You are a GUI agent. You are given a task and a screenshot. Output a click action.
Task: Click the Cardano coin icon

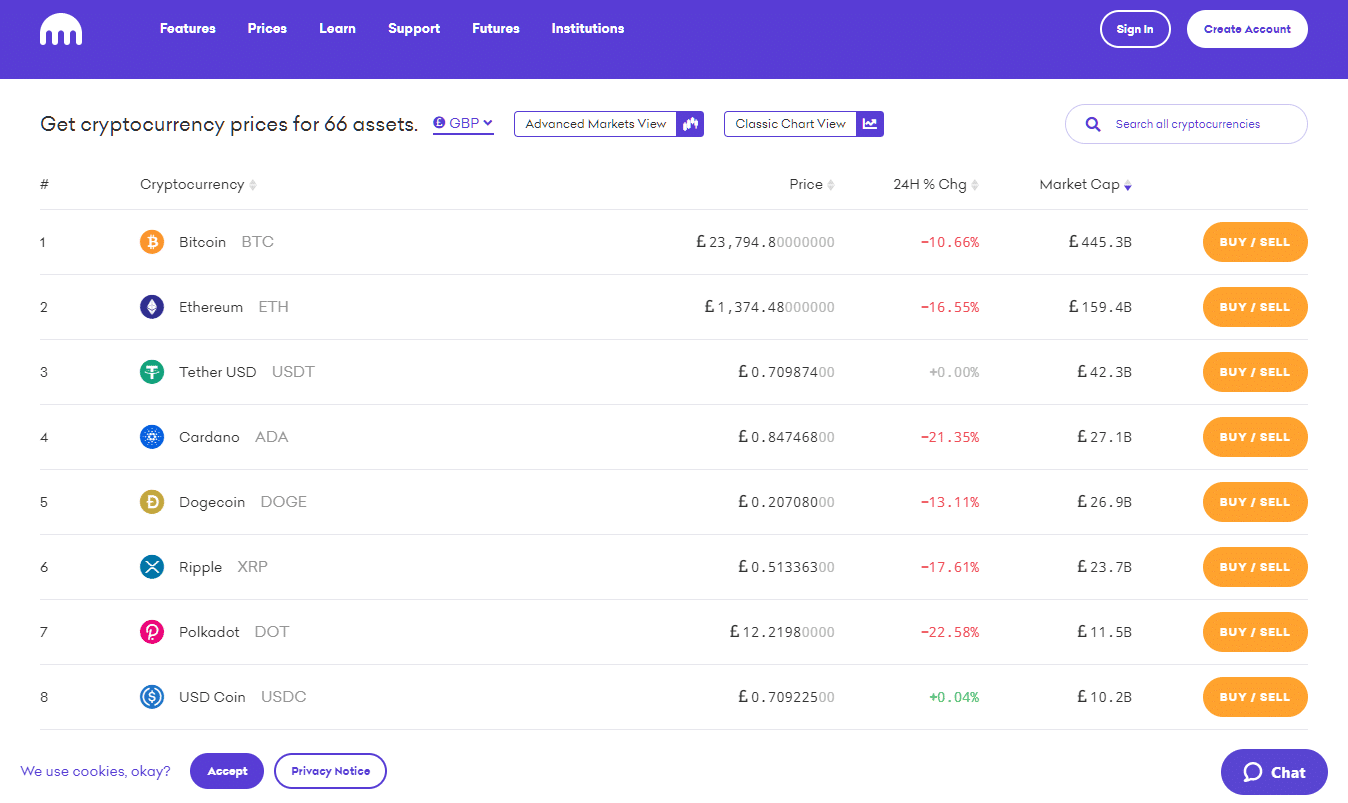pyautogui.click(x=152, y=437)
